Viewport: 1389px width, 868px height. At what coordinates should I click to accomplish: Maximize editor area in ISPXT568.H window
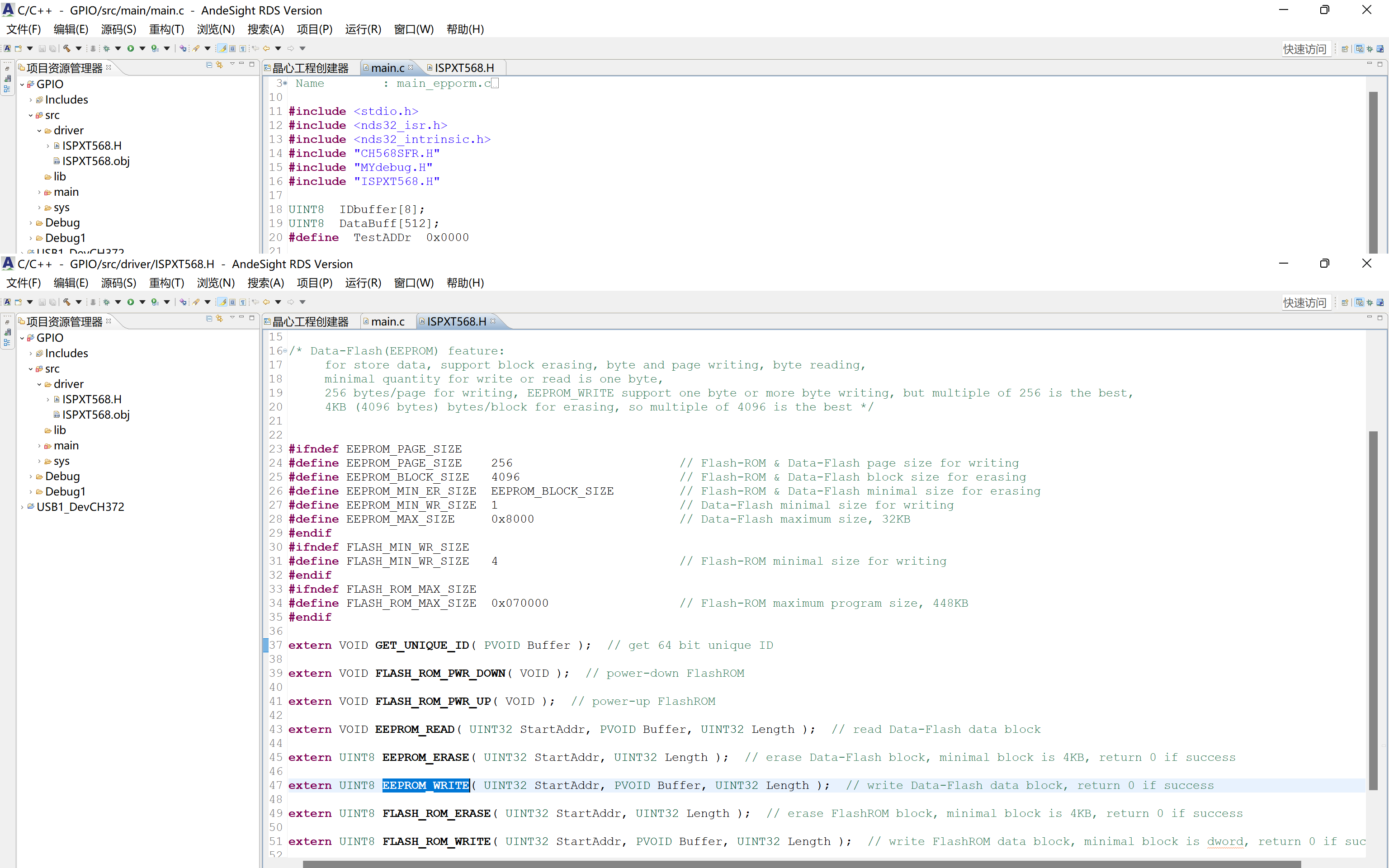[1380, 317]
